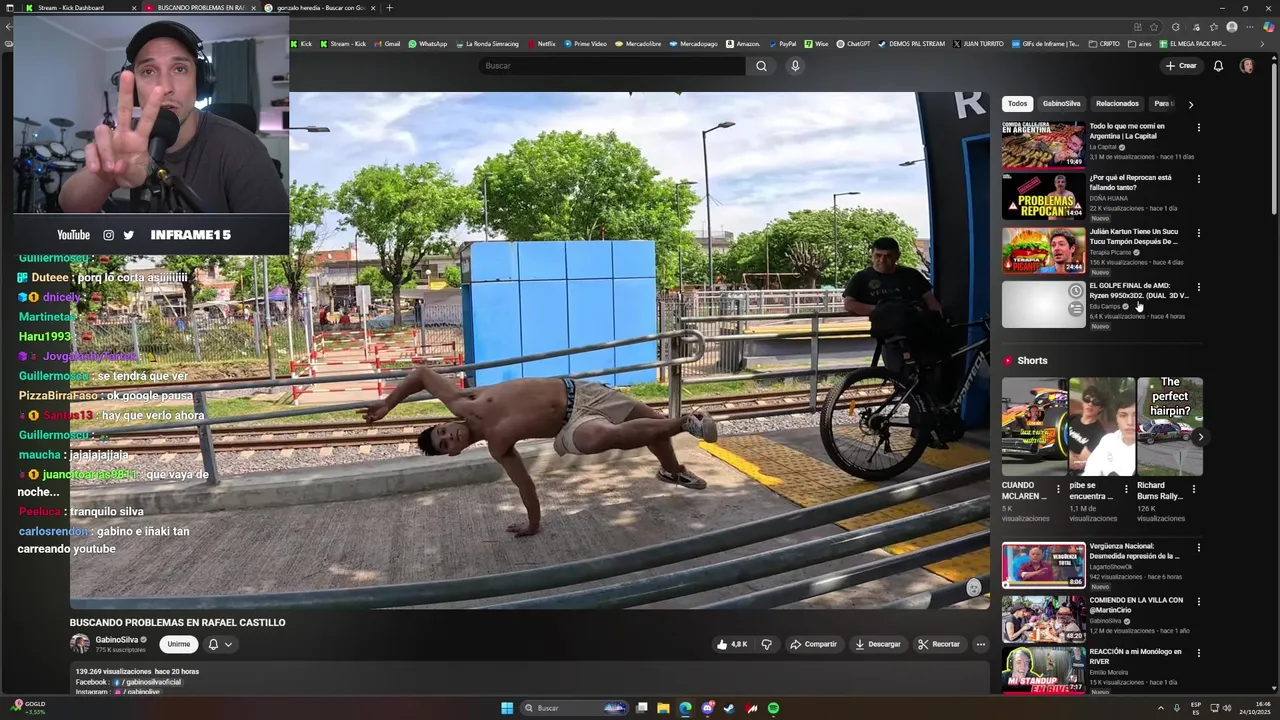Click the Recortar button
Viewport: 1280px width, 720px height.
pos(939,644)
